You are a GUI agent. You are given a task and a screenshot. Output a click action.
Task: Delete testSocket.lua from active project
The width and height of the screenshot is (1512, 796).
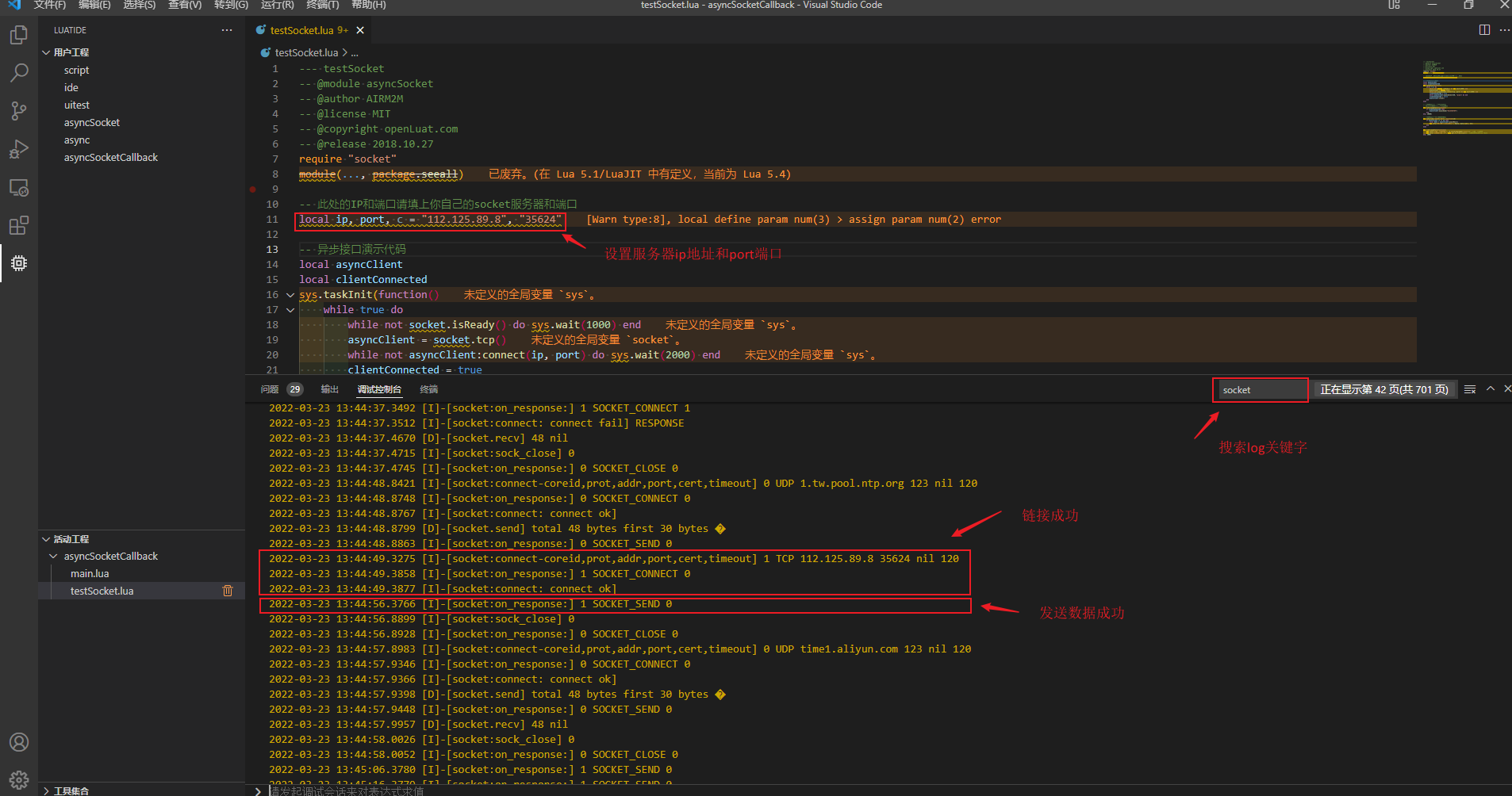228,591
